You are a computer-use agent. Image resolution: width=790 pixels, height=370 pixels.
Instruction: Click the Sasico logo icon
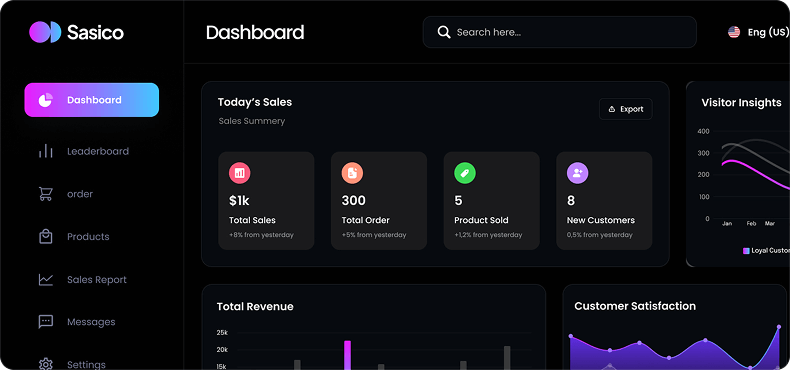[x=45, y=32]
